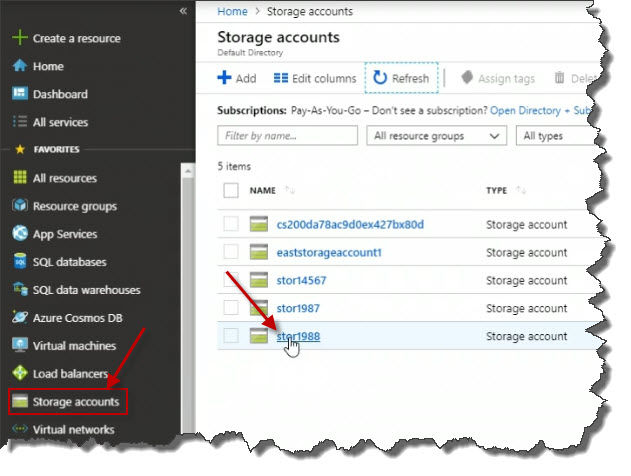Click the Load balancers diamond icon
Screen dimensions: 631x476
pyautogui.click(x=20, y=373)
